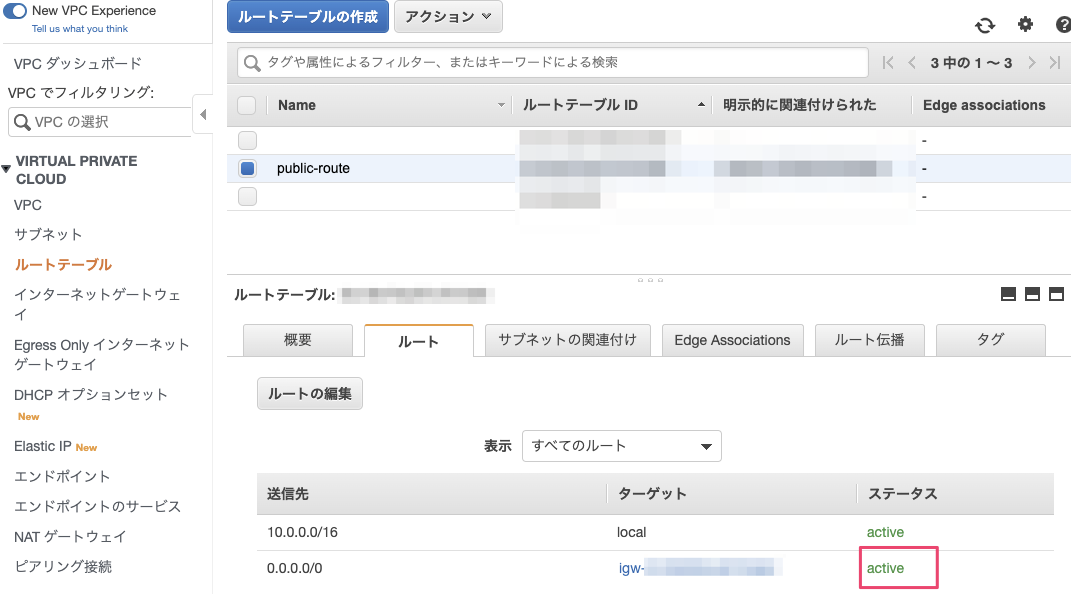This screenshot has width=1071, height=594.
Task: Uncheck the public-route row checkbox
Action: pos(247,168)
